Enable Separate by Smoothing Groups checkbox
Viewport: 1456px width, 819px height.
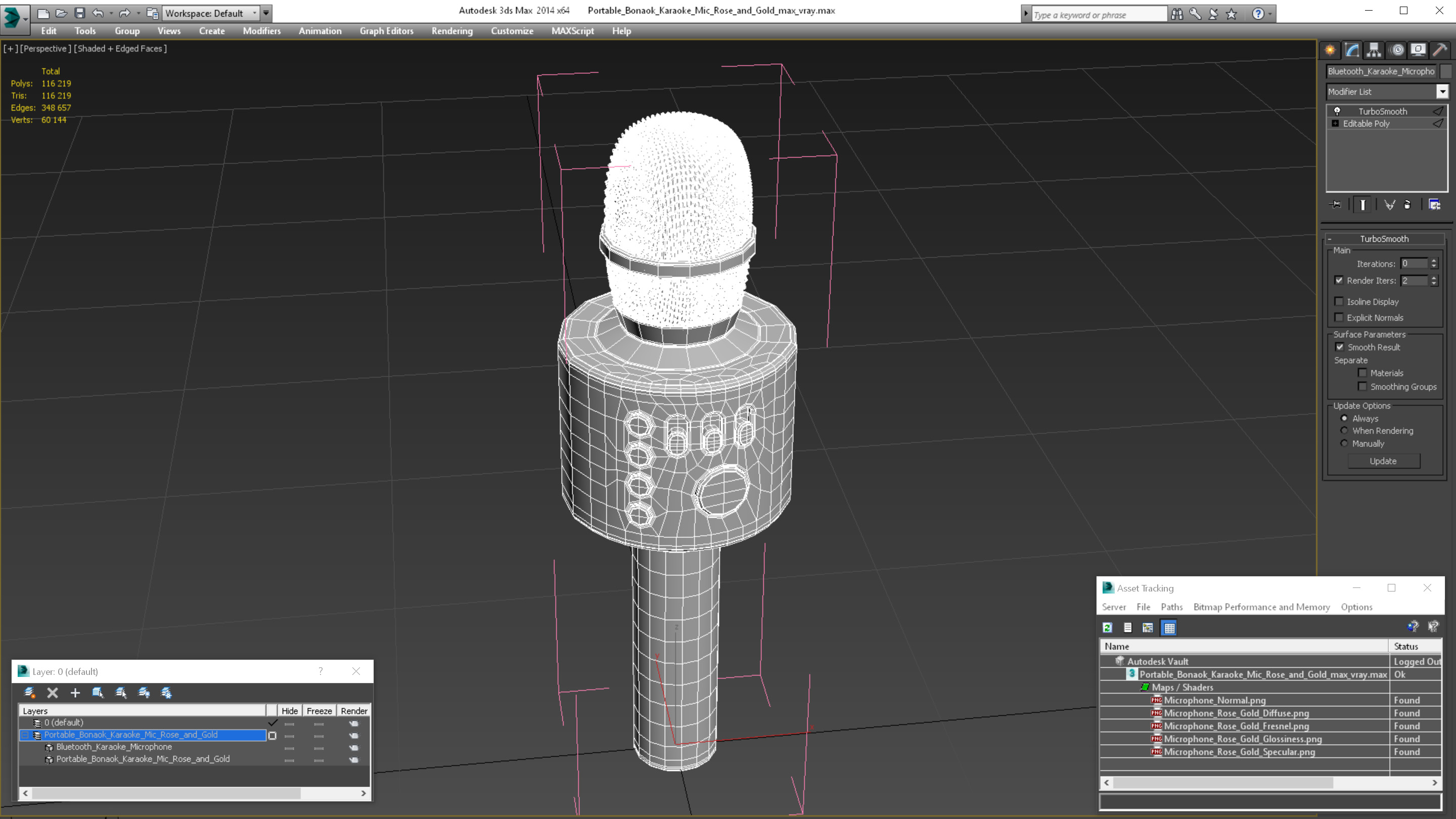(1363, 387)
